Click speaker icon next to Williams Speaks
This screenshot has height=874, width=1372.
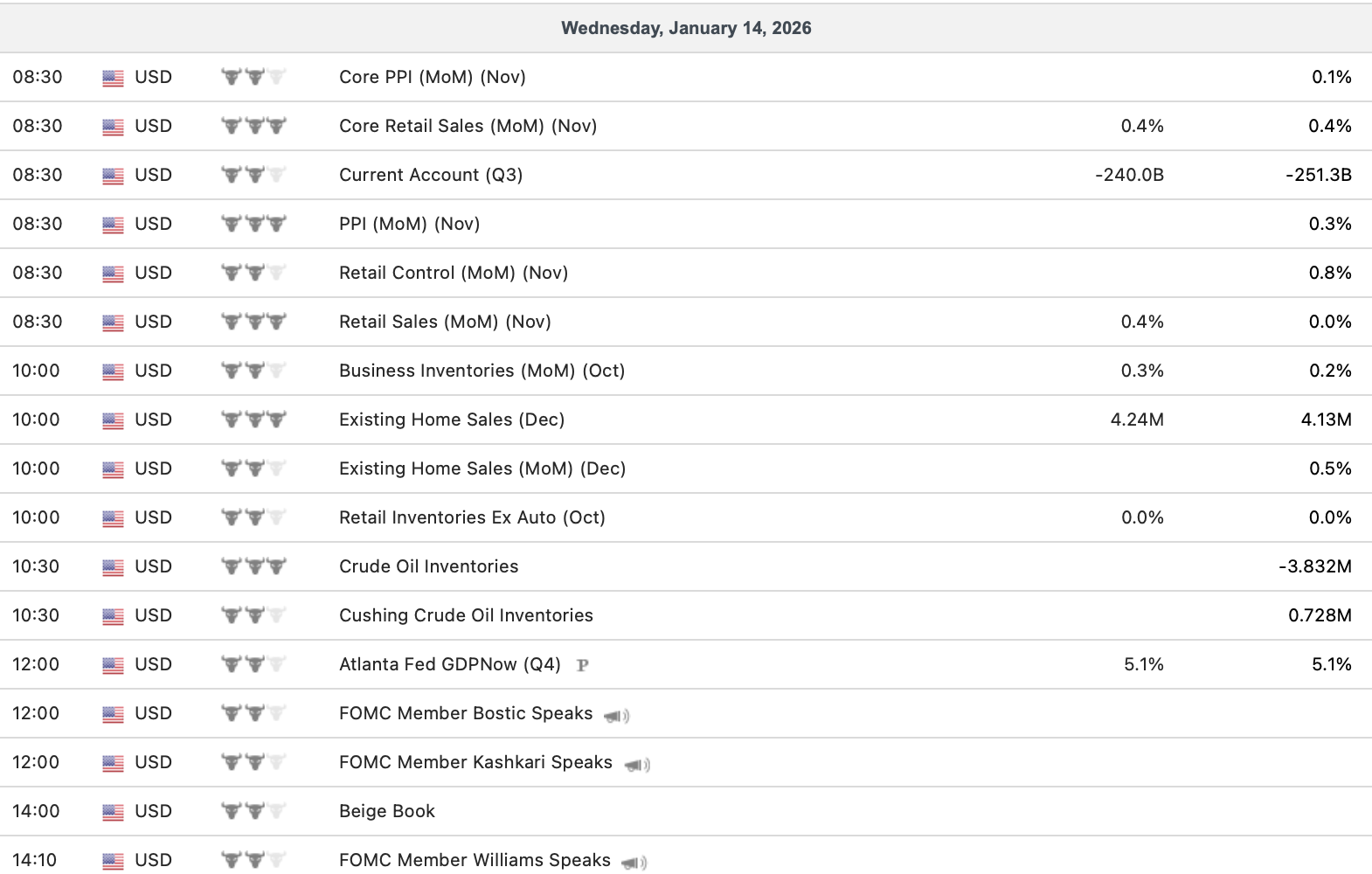[x=634, y=863]
